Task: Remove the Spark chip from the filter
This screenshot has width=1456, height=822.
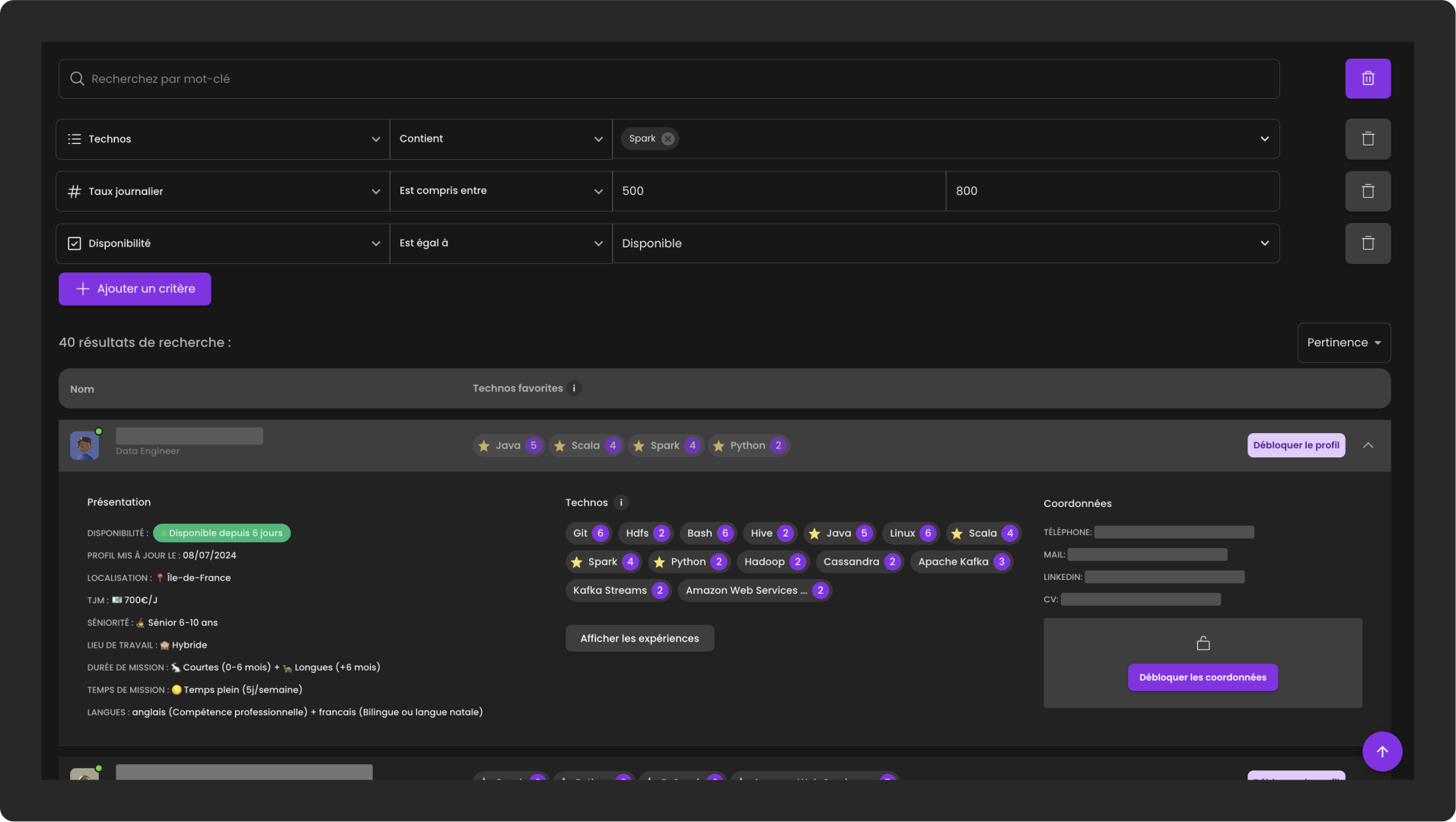Action: [667, 139]
